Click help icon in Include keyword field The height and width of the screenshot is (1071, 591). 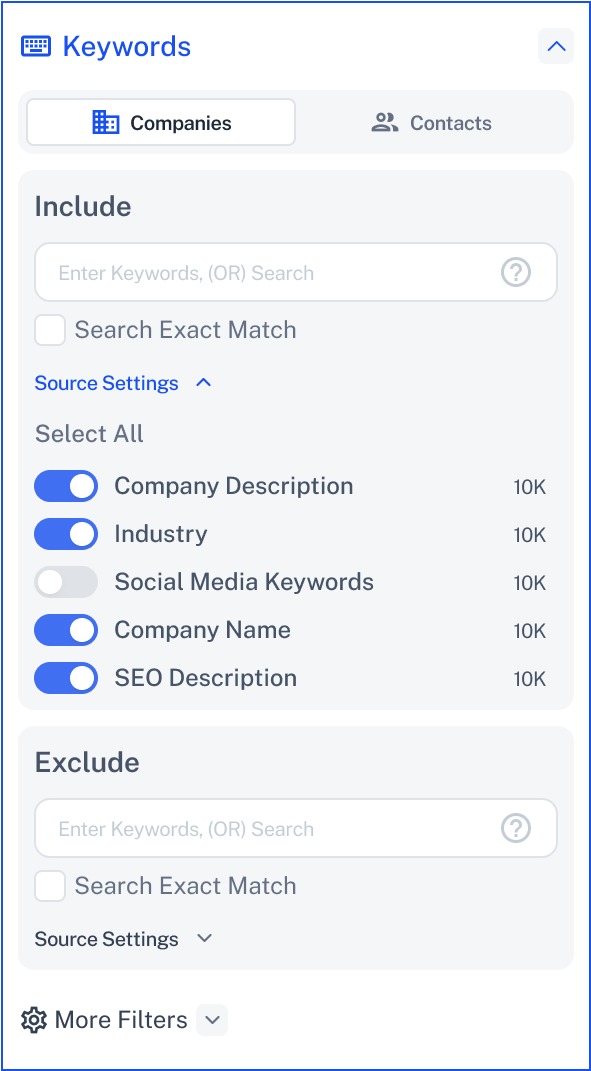point(516,273)
